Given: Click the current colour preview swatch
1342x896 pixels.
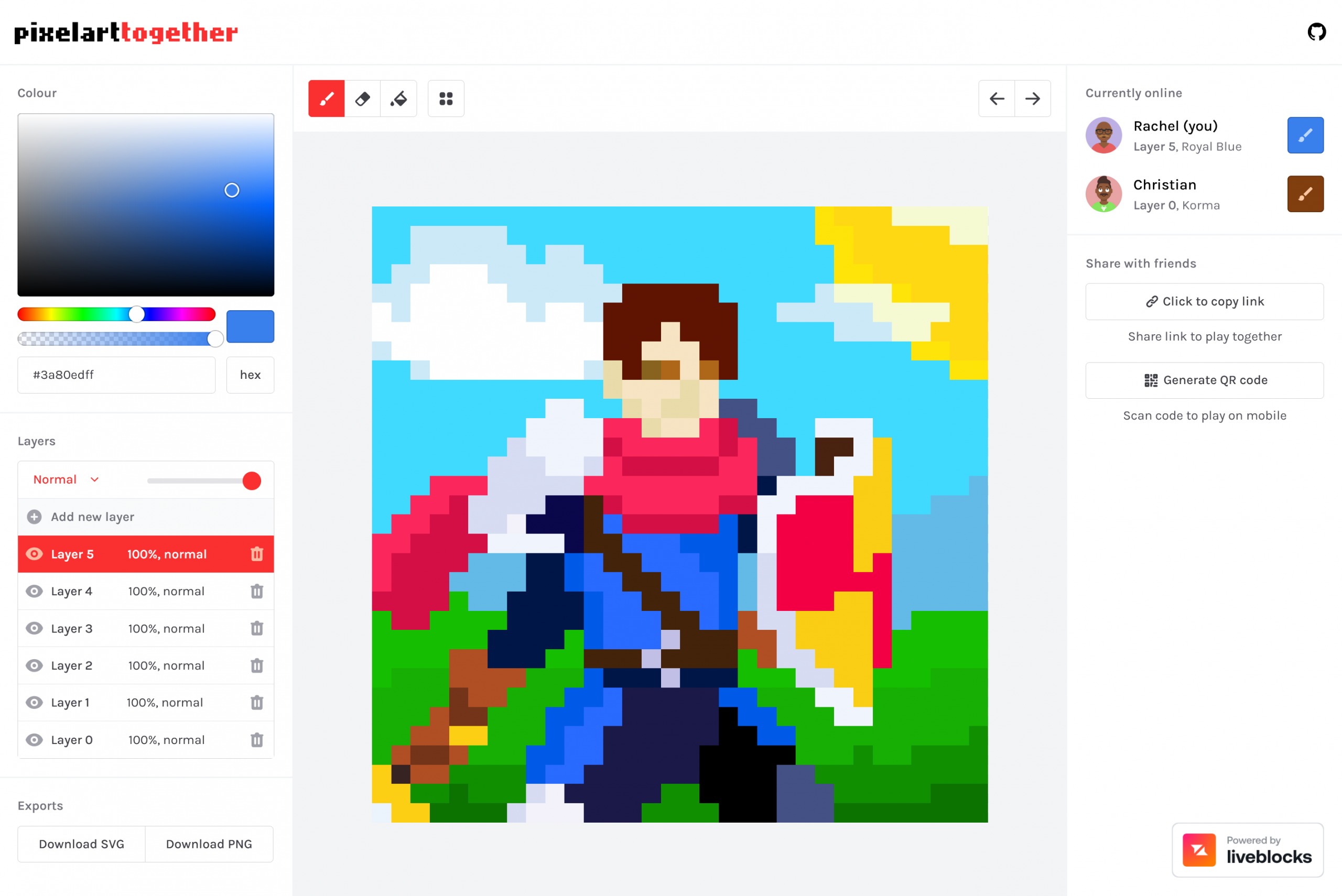Looking at the screenshot, I should (x=251, y=326).
